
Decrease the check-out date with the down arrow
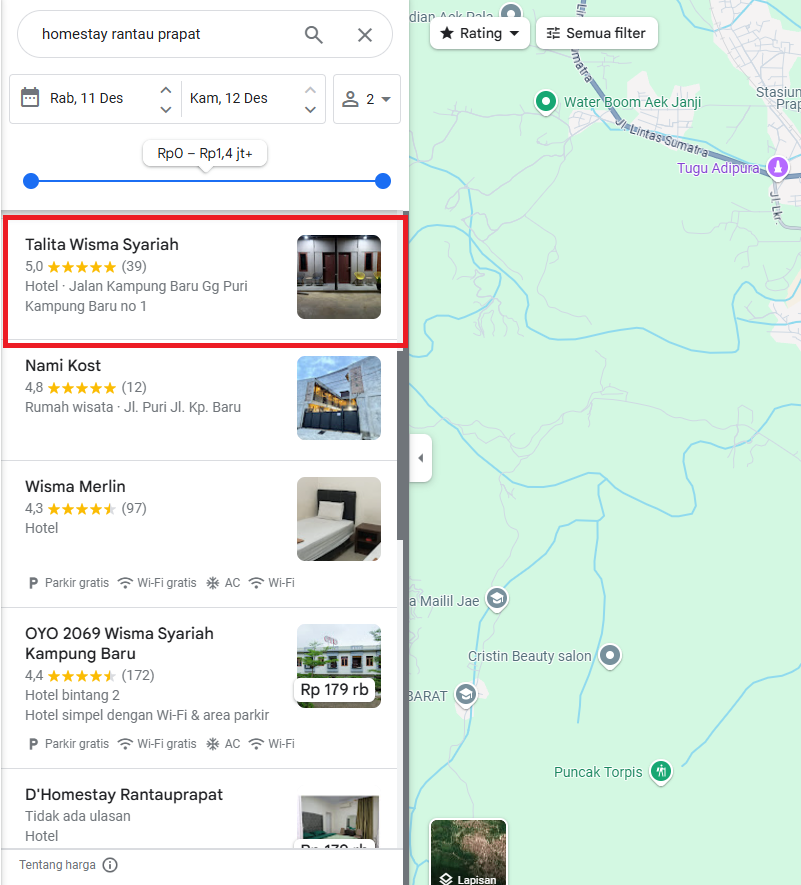point(310,109)
